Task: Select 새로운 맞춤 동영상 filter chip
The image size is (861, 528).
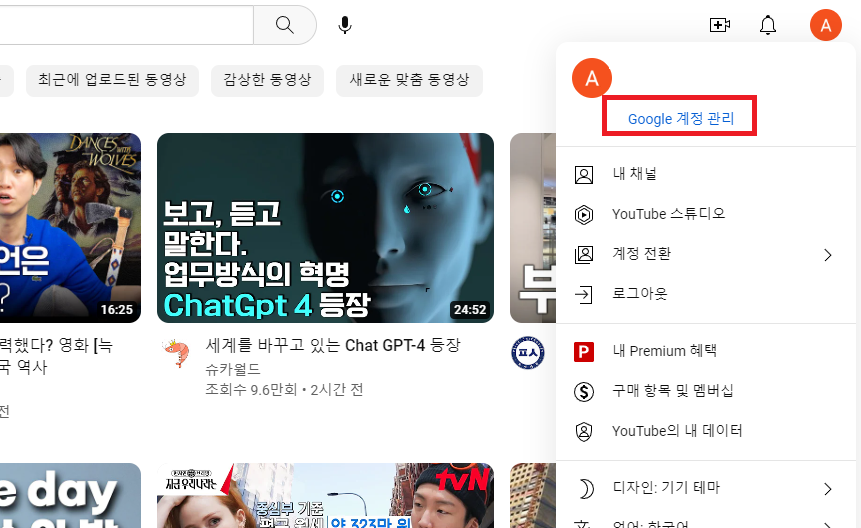Action: (x=409, y=80)
